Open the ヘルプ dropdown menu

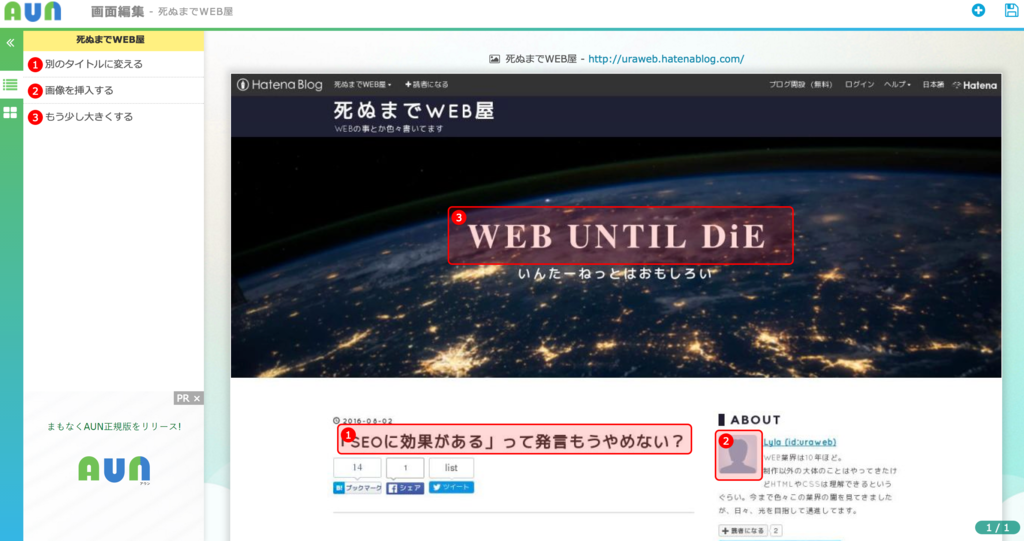coord(897,85)
